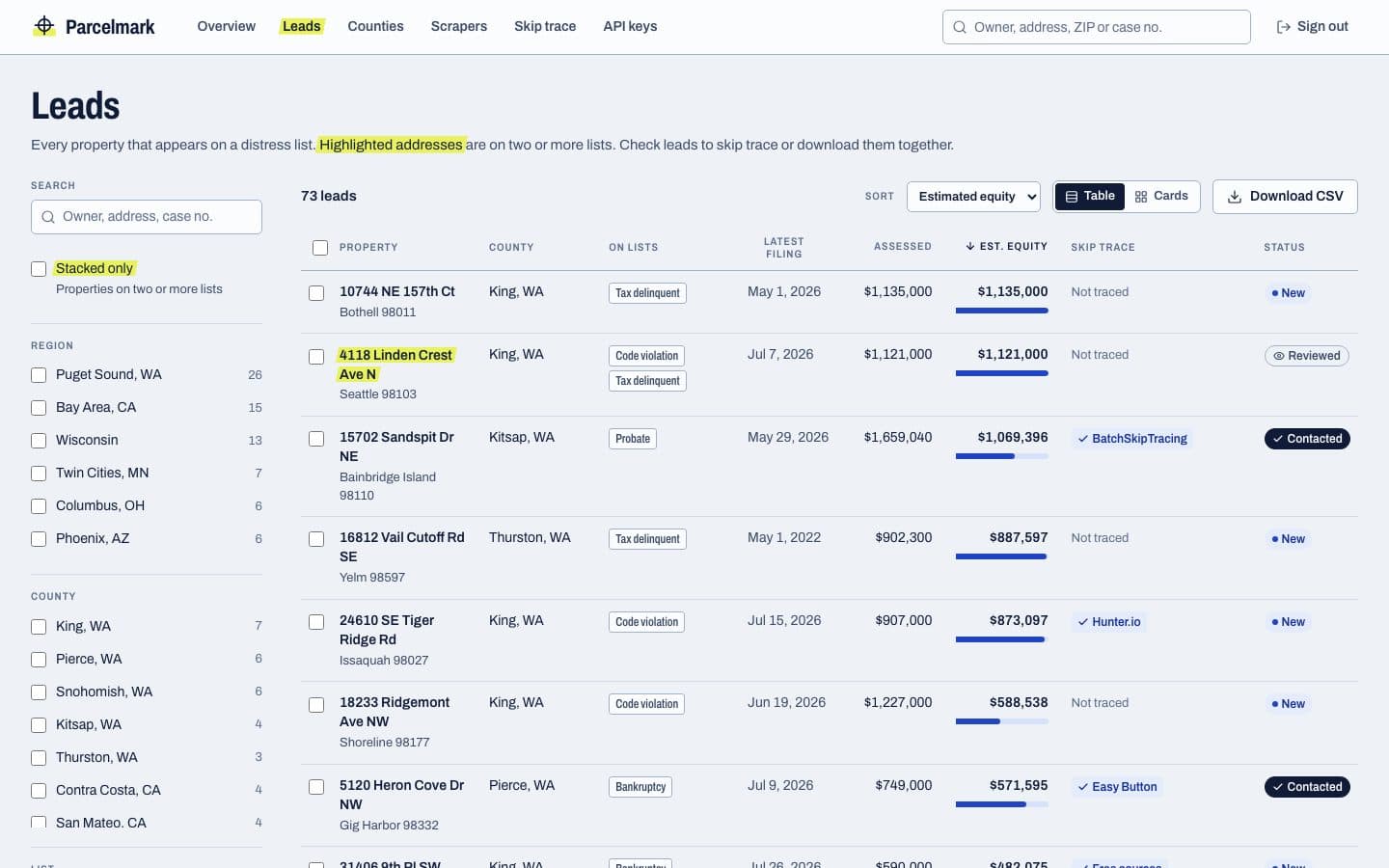
Task: Switch to Cards view
Action: point(1161,196)
